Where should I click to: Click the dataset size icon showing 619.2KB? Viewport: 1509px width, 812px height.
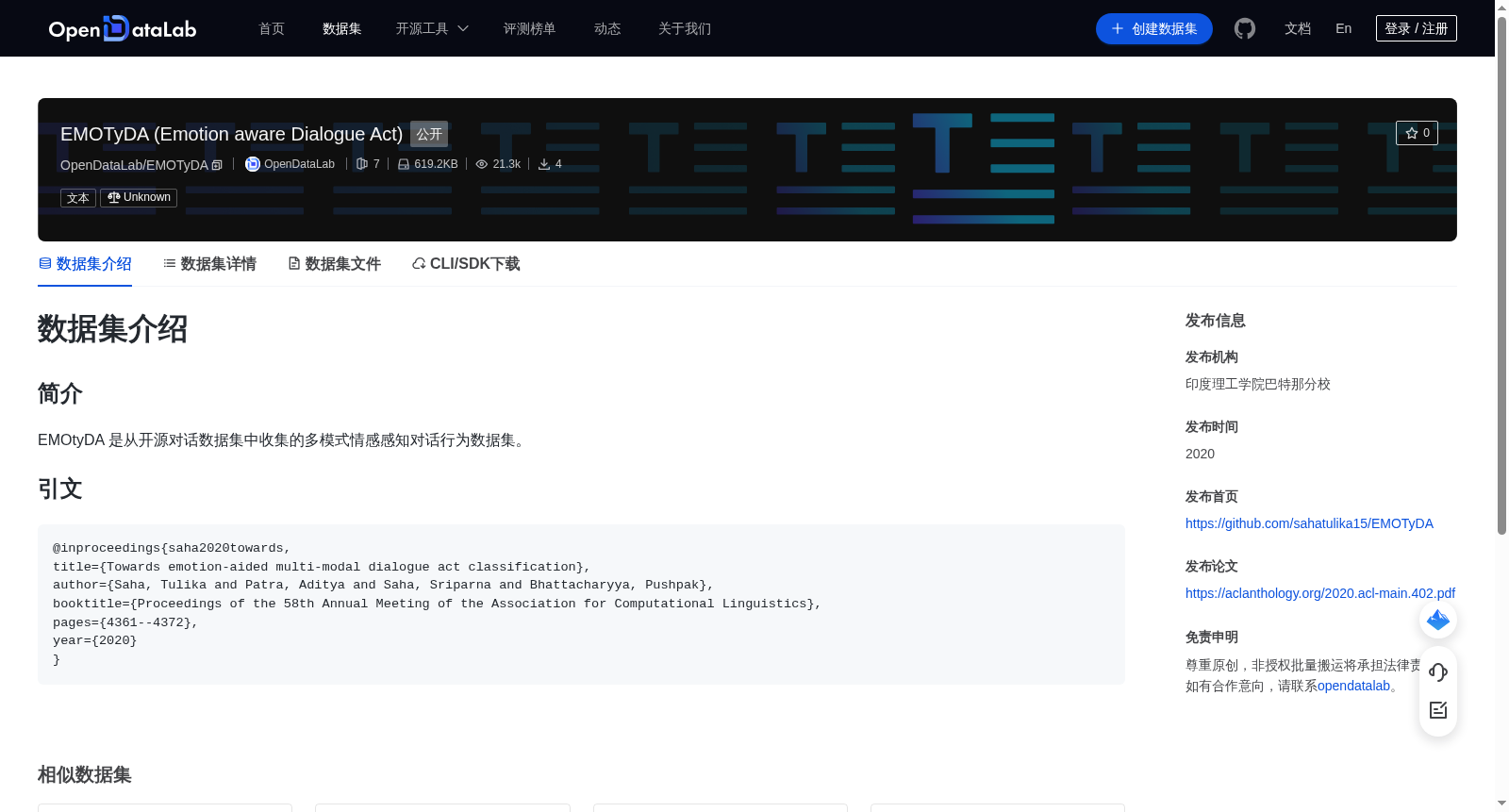404,164
